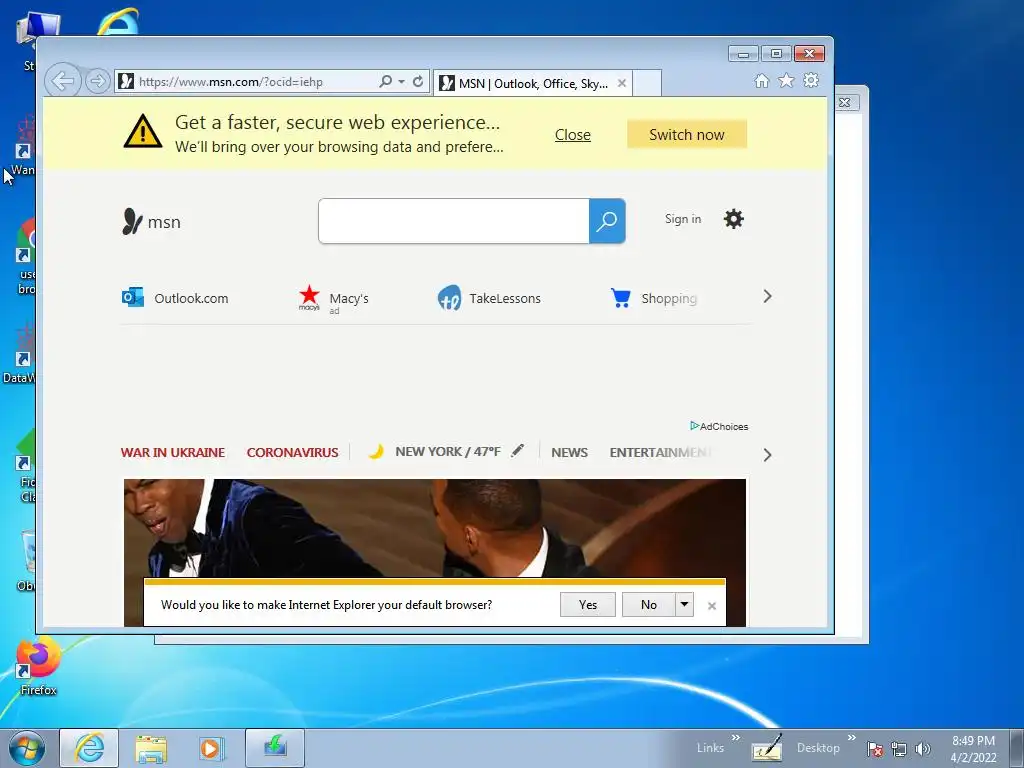Click the Show desktop strip at taskbar end

(x=1017, y=748)
